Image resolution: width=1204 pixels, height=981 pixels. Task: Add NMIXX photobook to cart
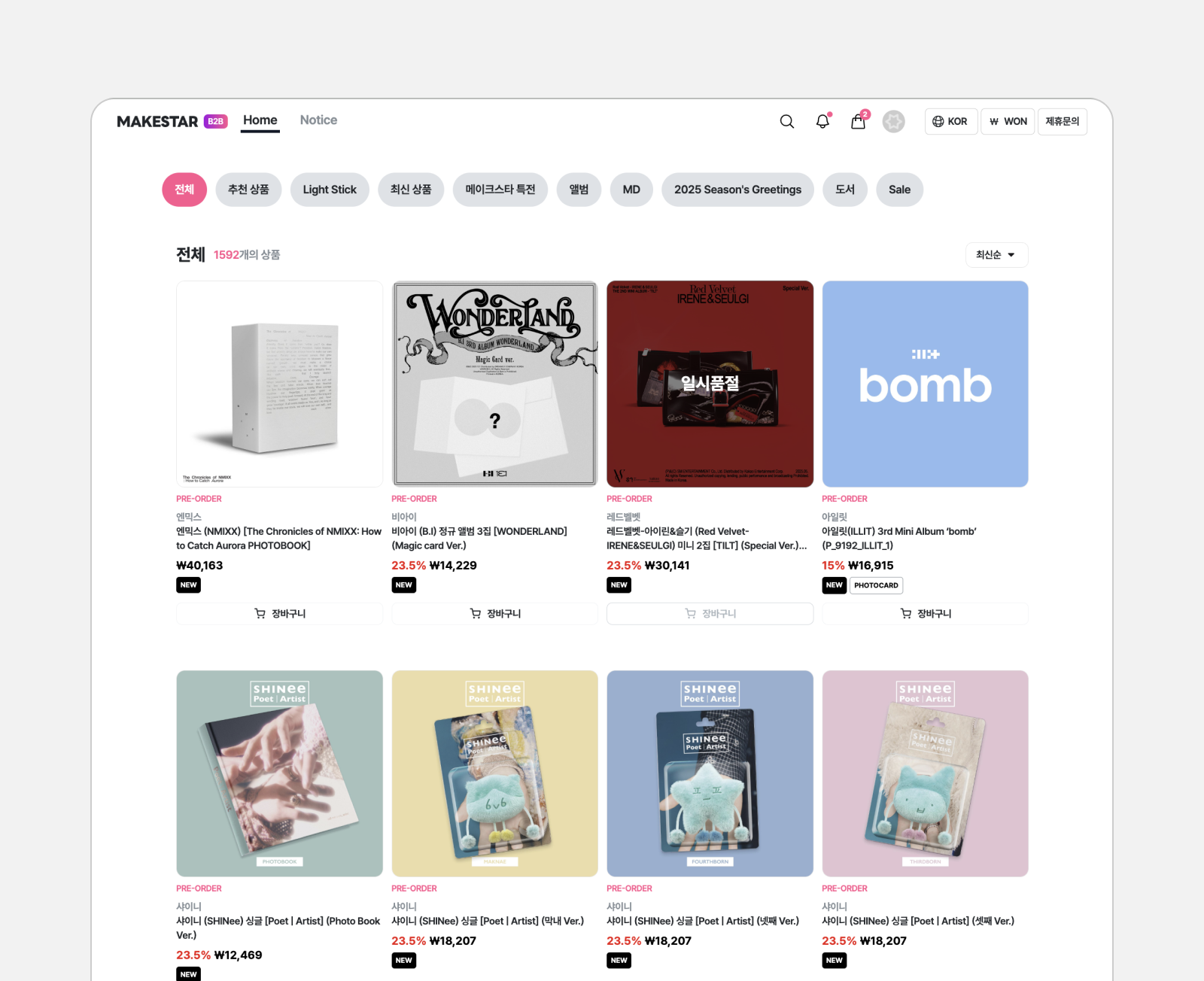tap(279, 614)
